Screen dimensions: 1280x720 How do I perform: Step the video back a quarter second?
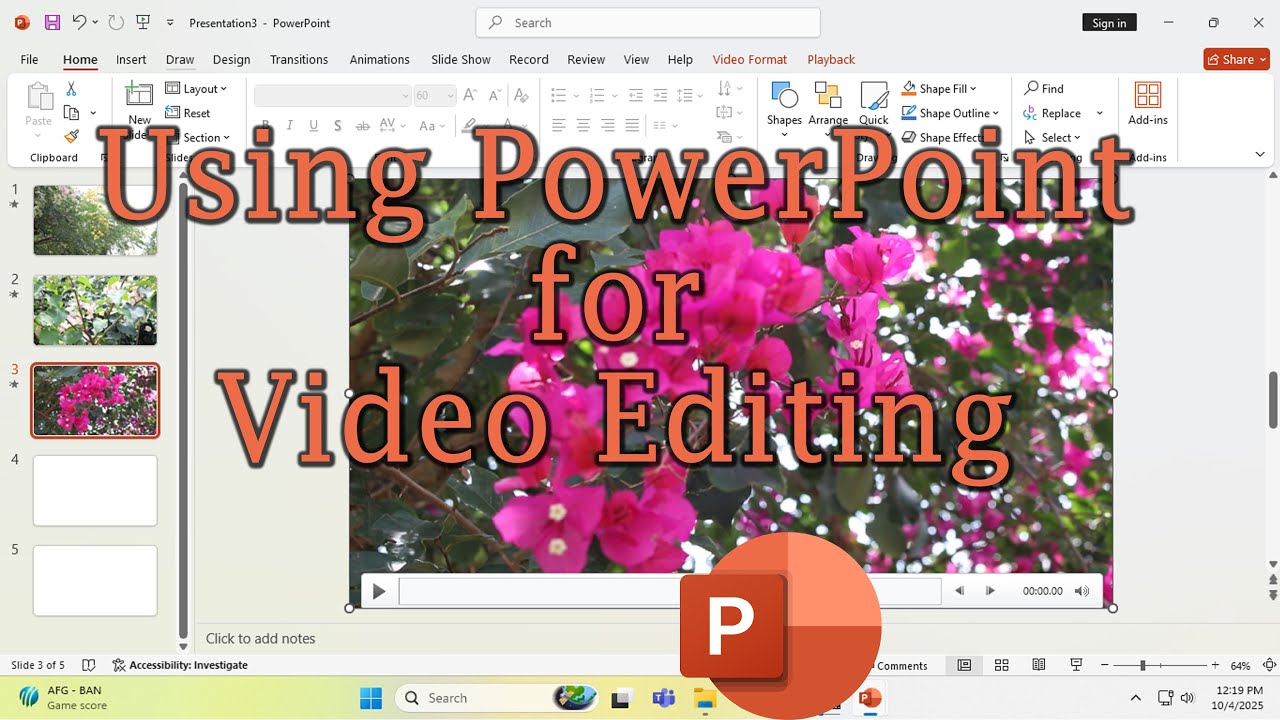pos(959,591)
